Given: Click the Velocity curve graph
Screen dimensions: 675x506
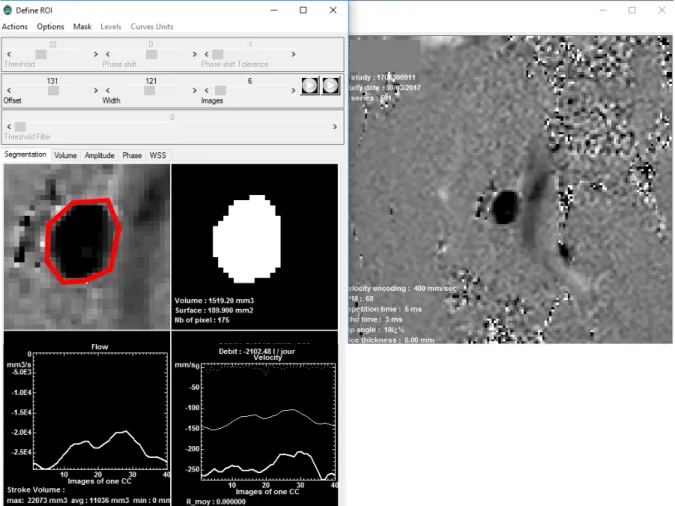Looking at the screenshot, I should click(268, 422).
